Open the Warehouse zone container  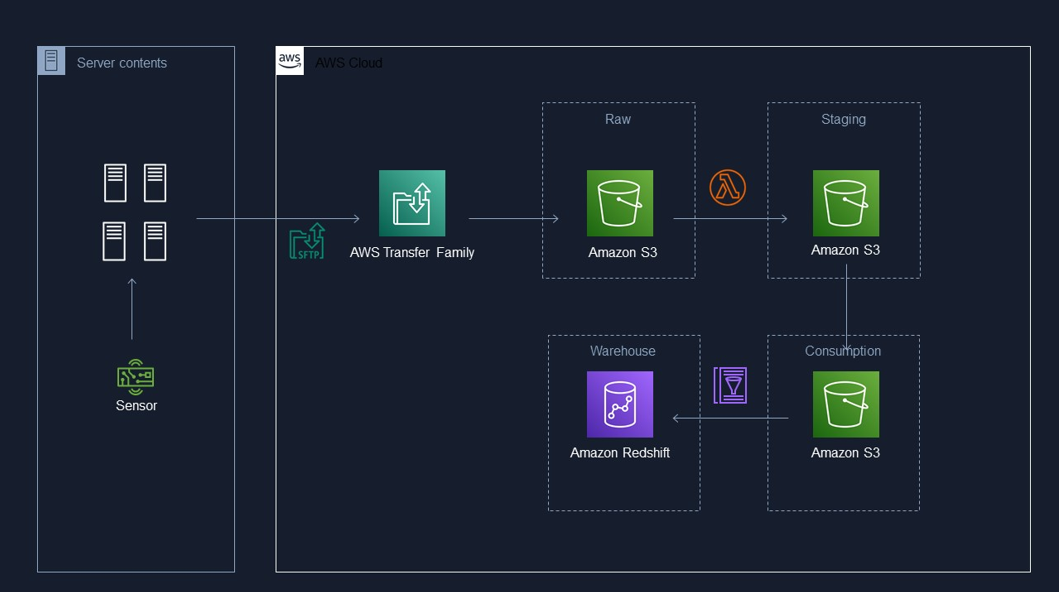coord(623,351)
